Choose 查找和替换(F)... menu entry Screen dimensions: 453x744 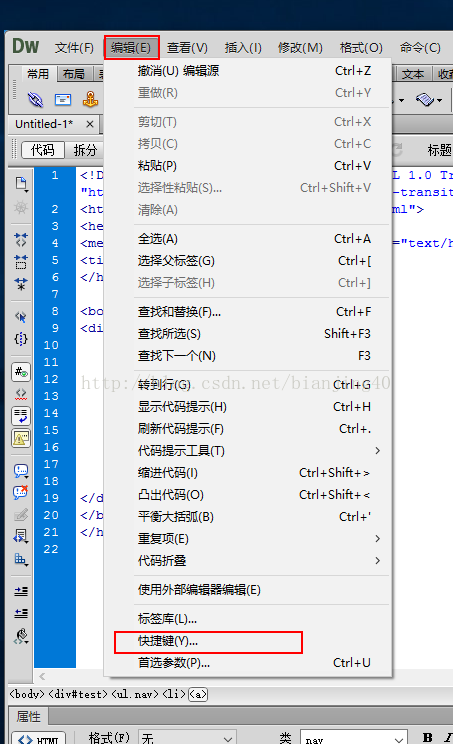[x=248, y=312]
